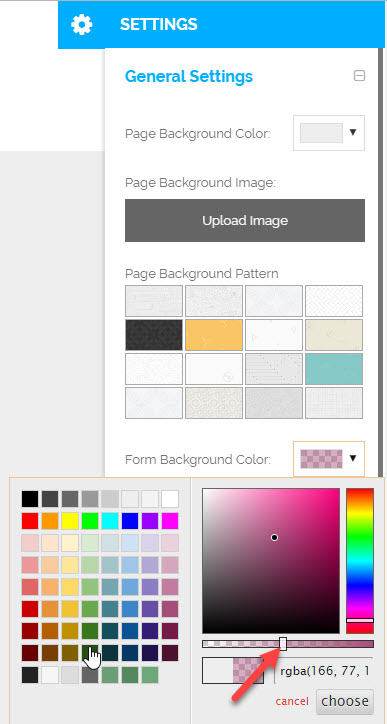Pick the pure red palette swatch

point(30,521)
